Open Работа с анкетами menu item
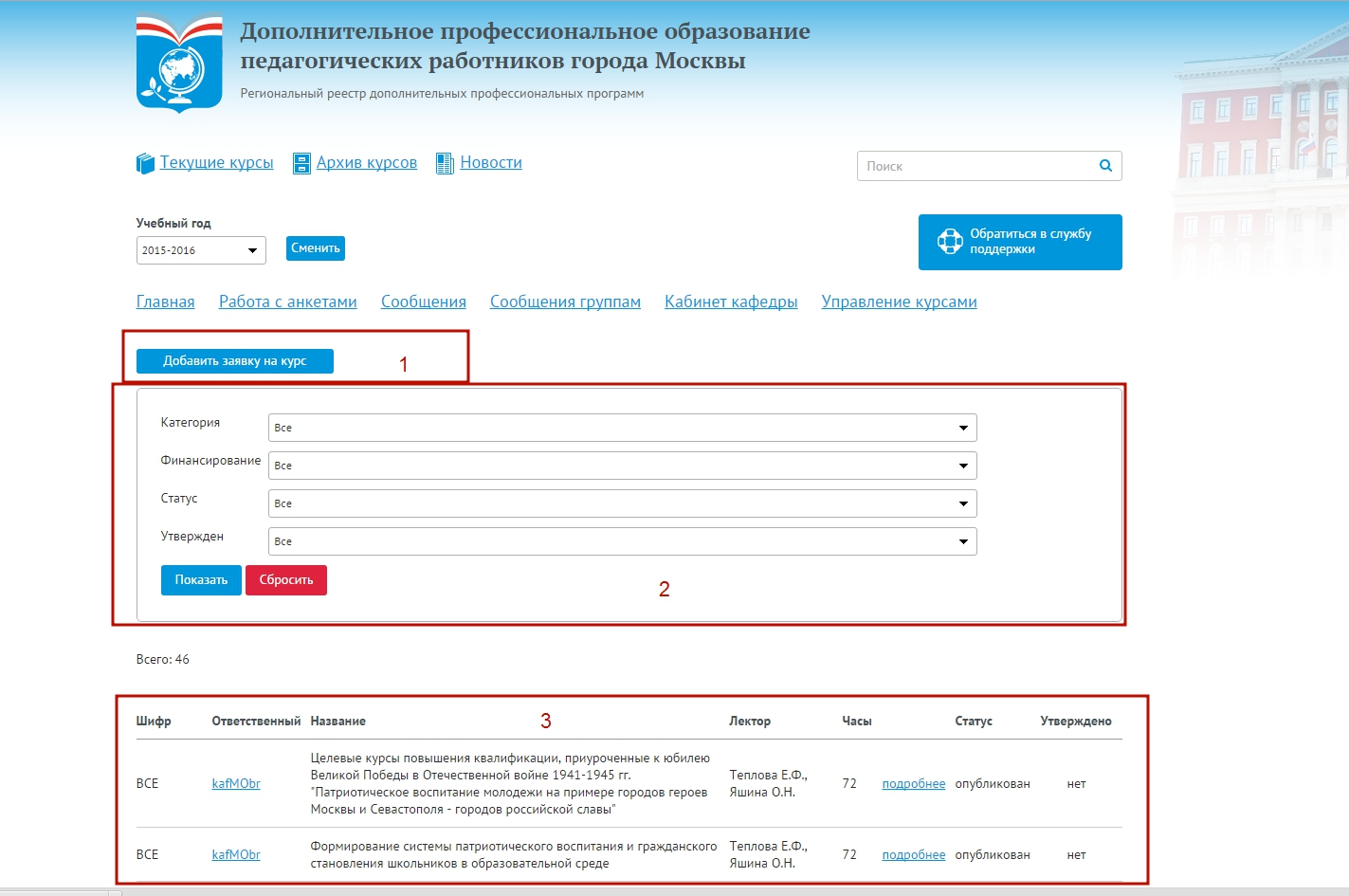Screen dimensions: 1349x896 tap(288, 302)
